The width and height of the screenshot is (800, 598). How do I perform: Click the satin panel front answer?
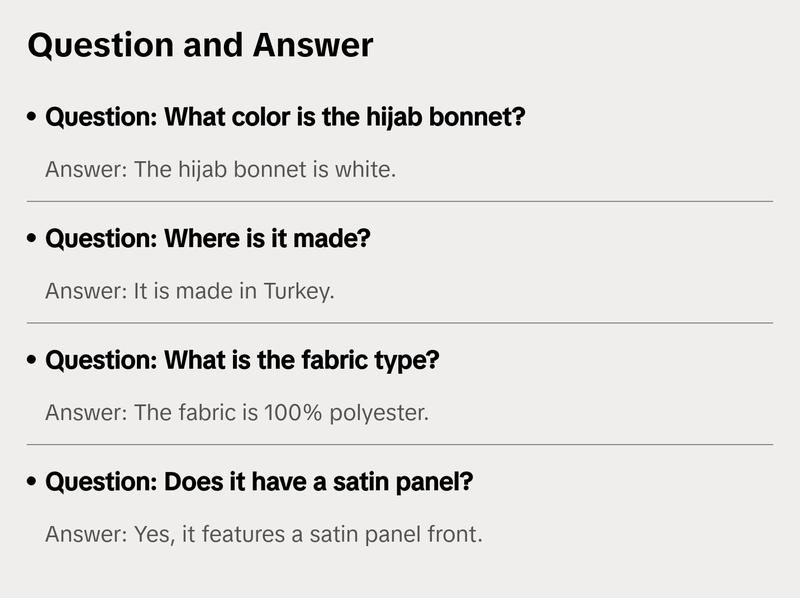pyautogui.click(x=264, y=534)
